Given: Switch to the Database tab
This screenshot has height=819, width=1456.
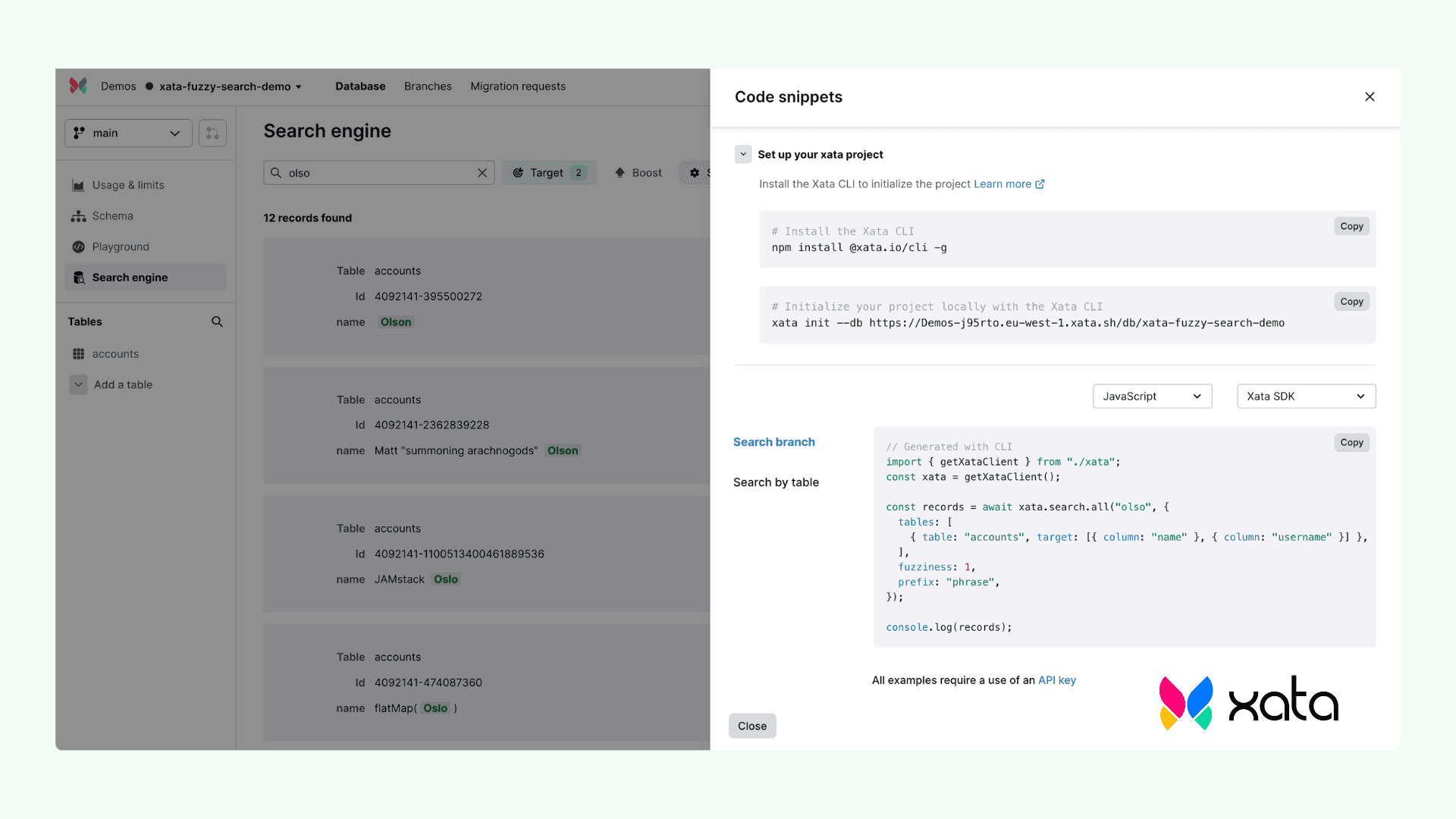Looking at the screenshot, I should (360, 86).
